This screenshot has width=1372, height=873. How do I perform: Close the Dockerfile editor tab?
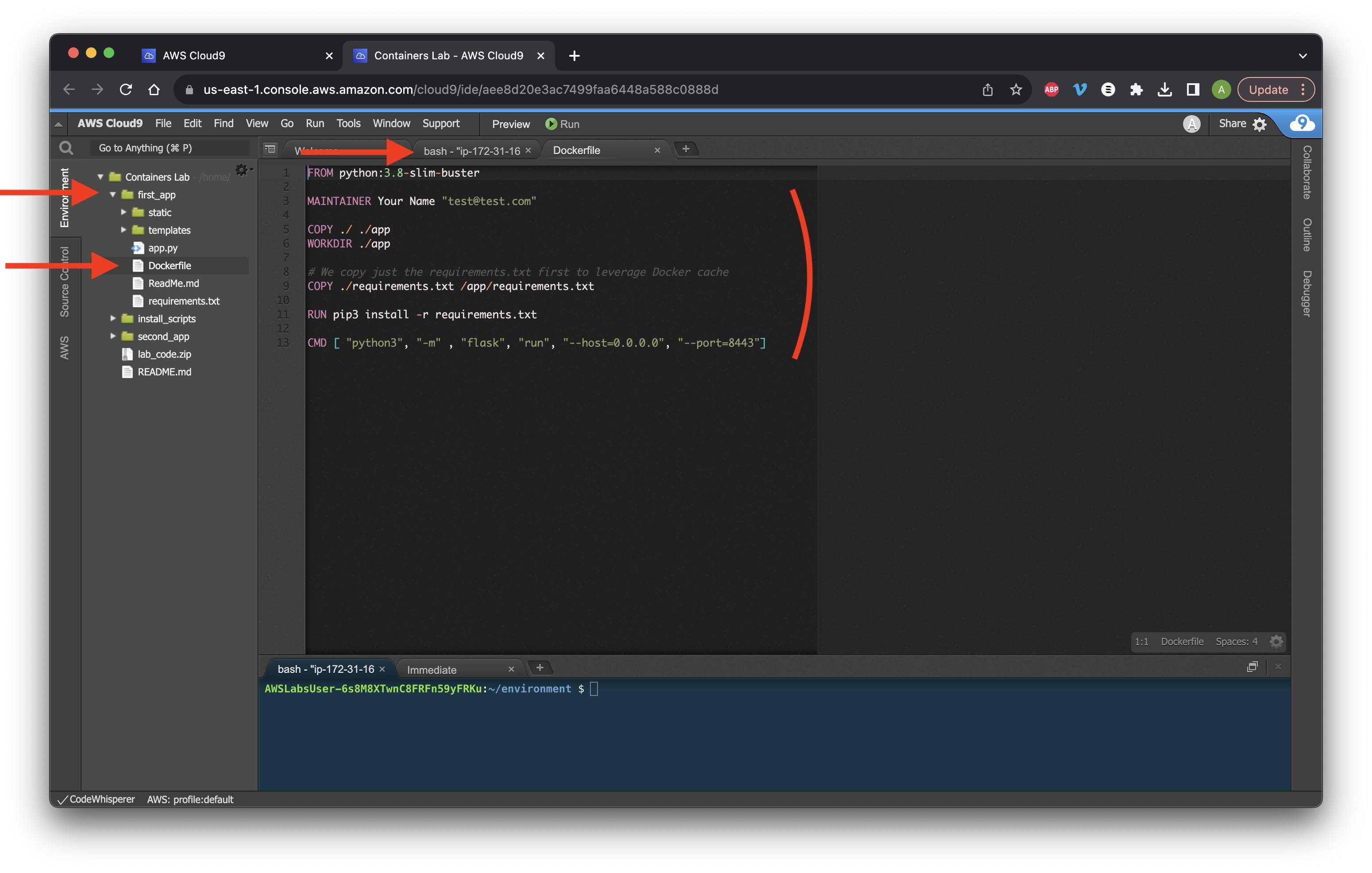pyautogui.click(x=657, y=151)
